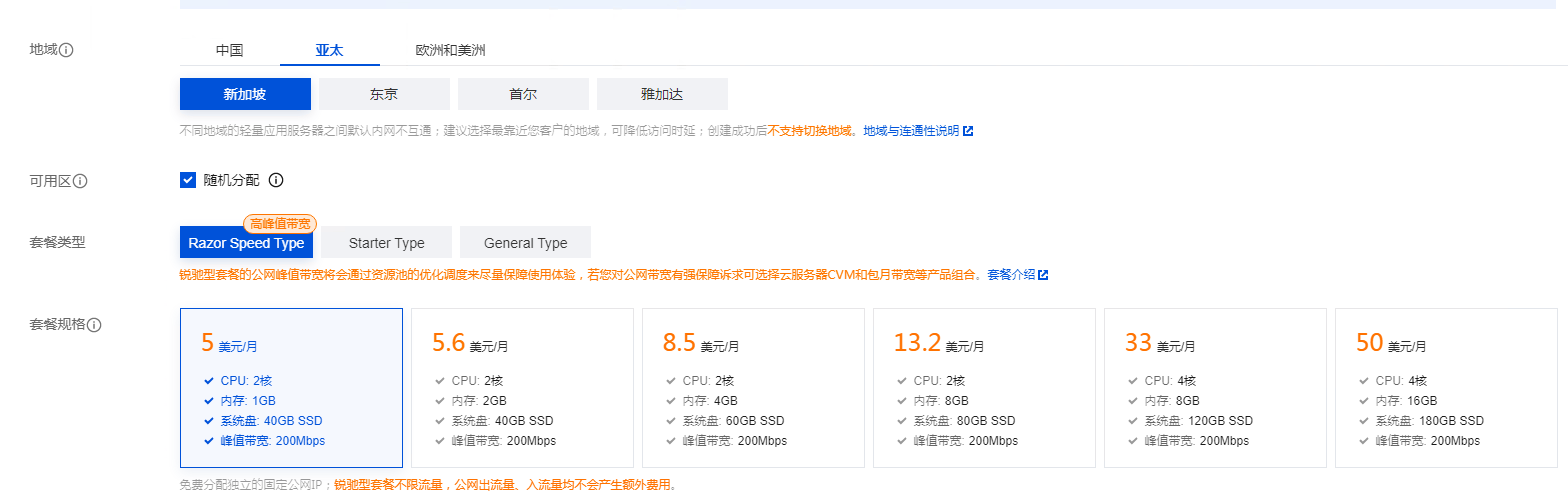The height and width of the screenshot is (504, 1568).
Task: Pick the 50 美元/月 plan card
Action: pos(1446,387)
